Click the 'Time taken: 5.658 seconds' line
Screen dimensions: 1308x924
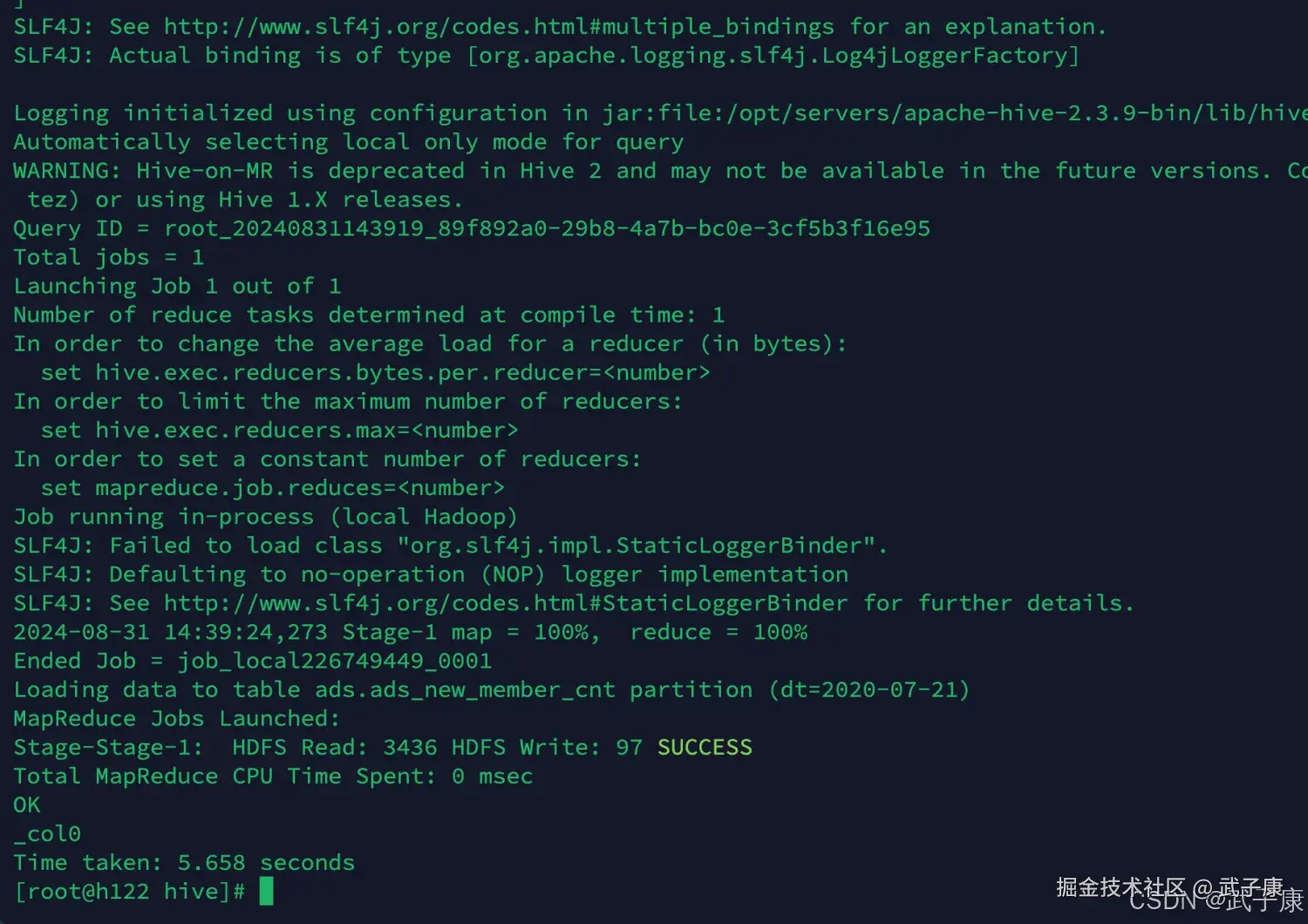click(x=184, y=863)
